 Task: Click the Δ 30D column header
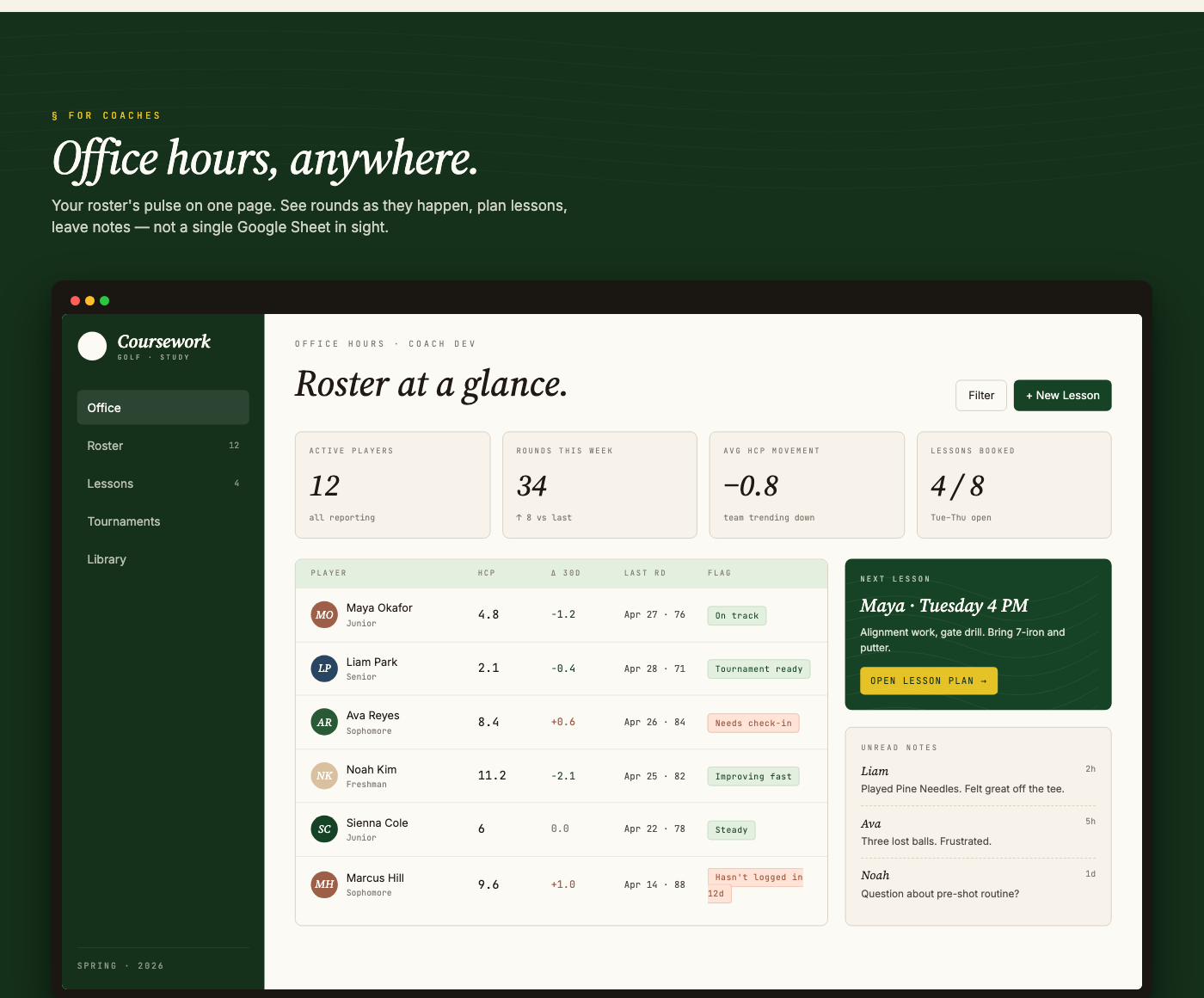(566, 573)
